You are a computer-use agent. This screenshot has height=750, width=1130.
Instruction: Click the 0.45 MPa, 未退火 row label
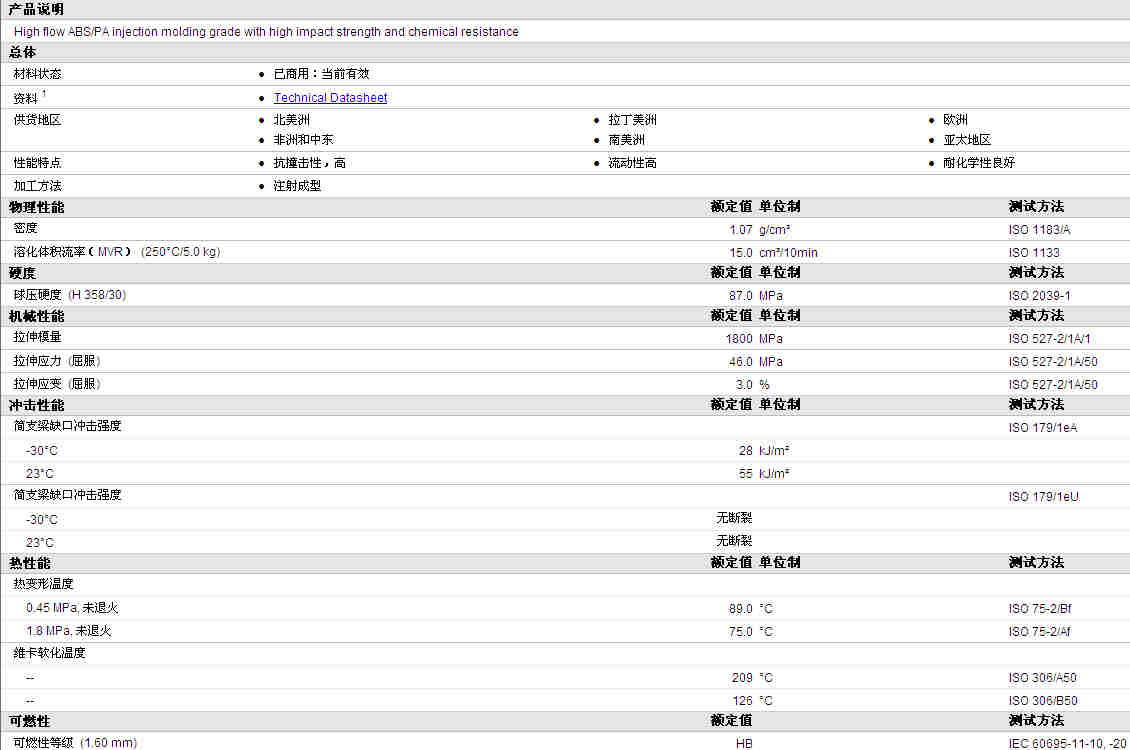72,608
